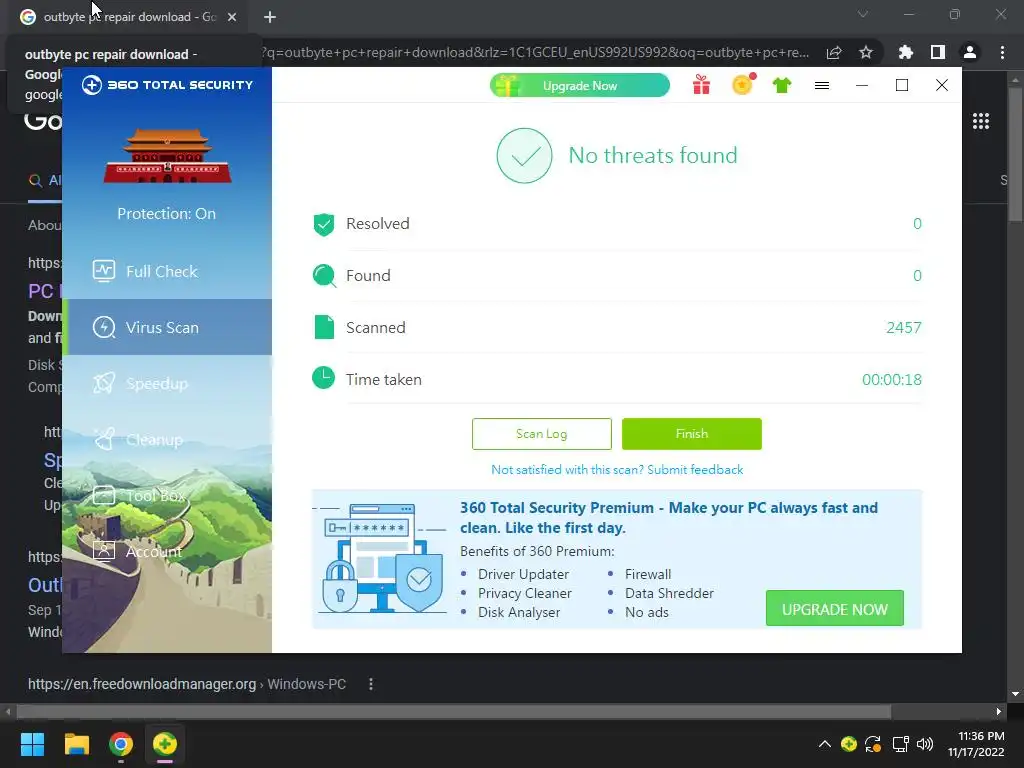
Task: Open Cleanup in sidebar
Action: pos(167,440)
